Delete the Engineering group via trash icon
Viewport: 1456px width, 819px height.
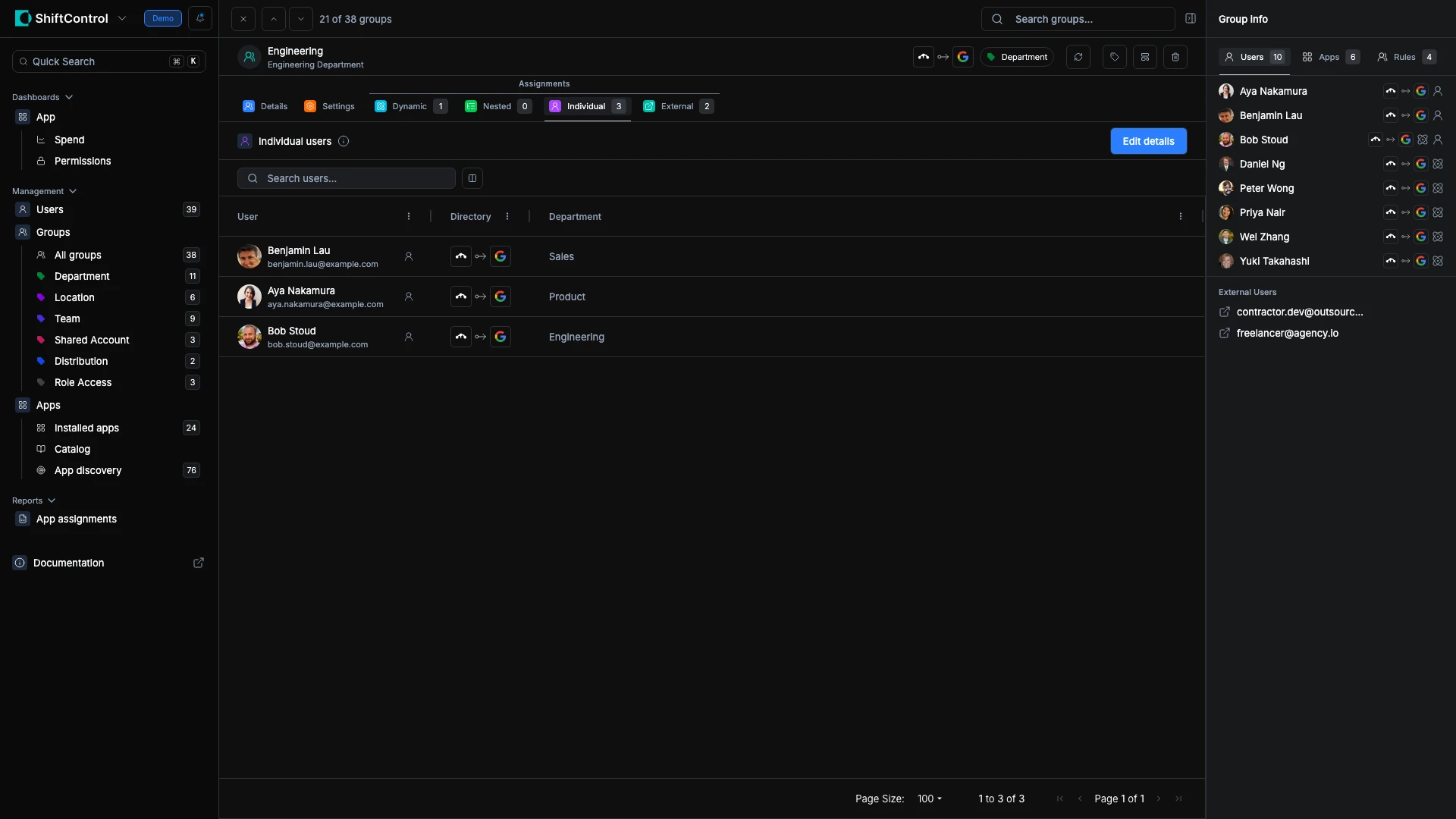[x=1175, y=57]
